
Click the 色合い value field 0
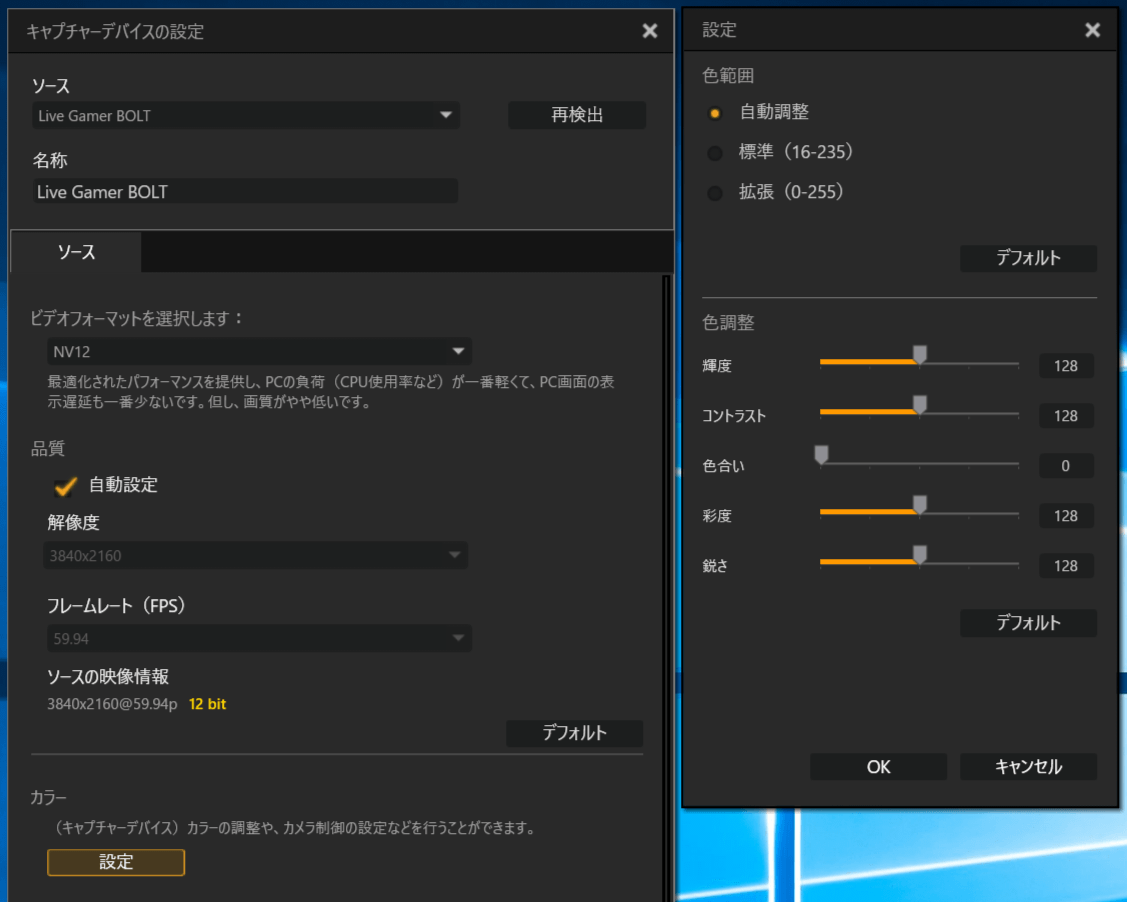tap(1066, 466)
